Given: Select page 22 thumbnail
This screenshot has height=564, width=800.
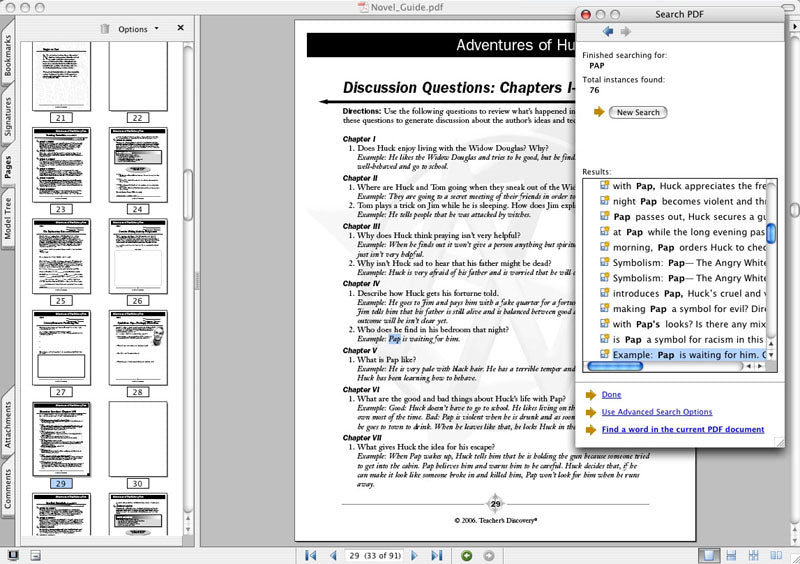Looking at the screenshot, I should (138, 76).
